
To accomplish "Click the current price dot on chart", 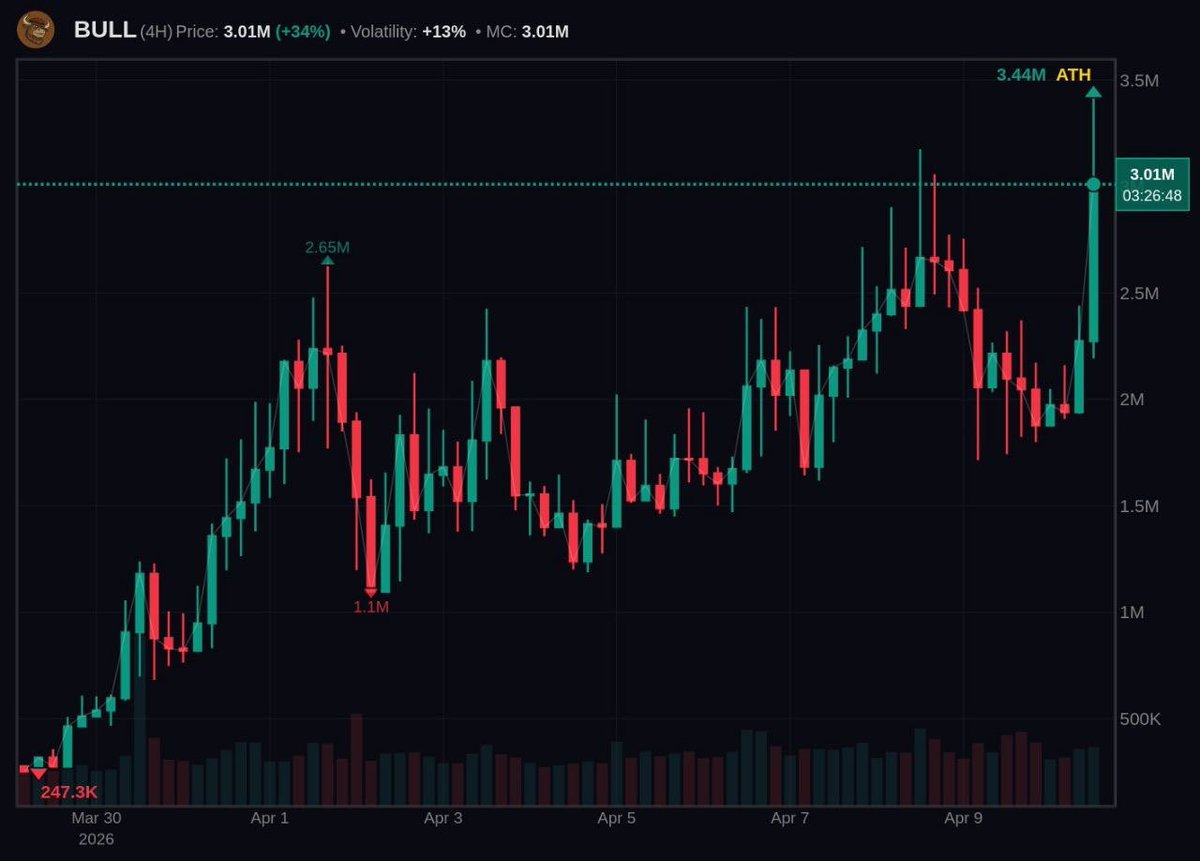I will tap(1093, 184).
